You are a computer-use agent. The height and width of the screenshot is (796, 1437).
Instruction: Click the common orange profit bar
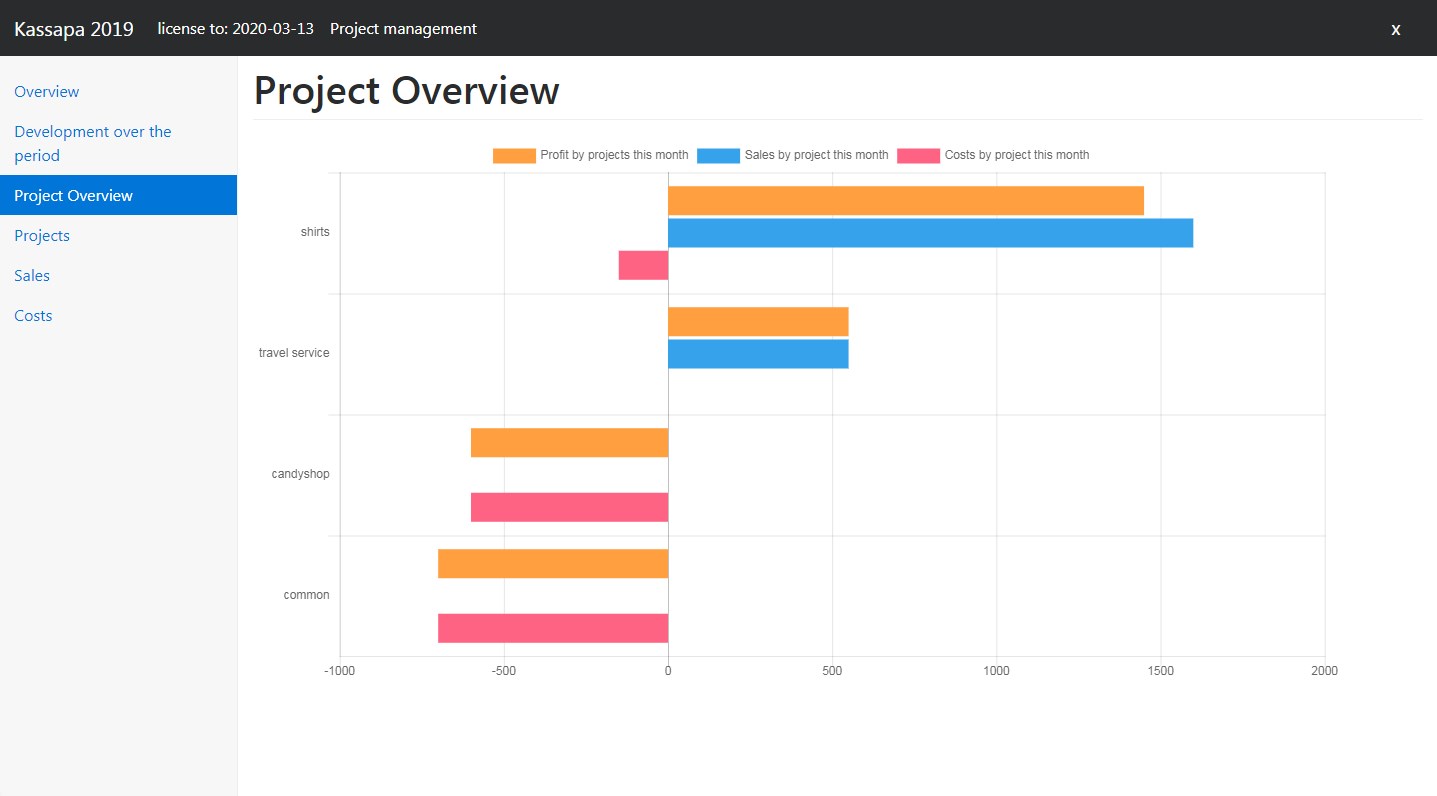[x=553, y=564]
